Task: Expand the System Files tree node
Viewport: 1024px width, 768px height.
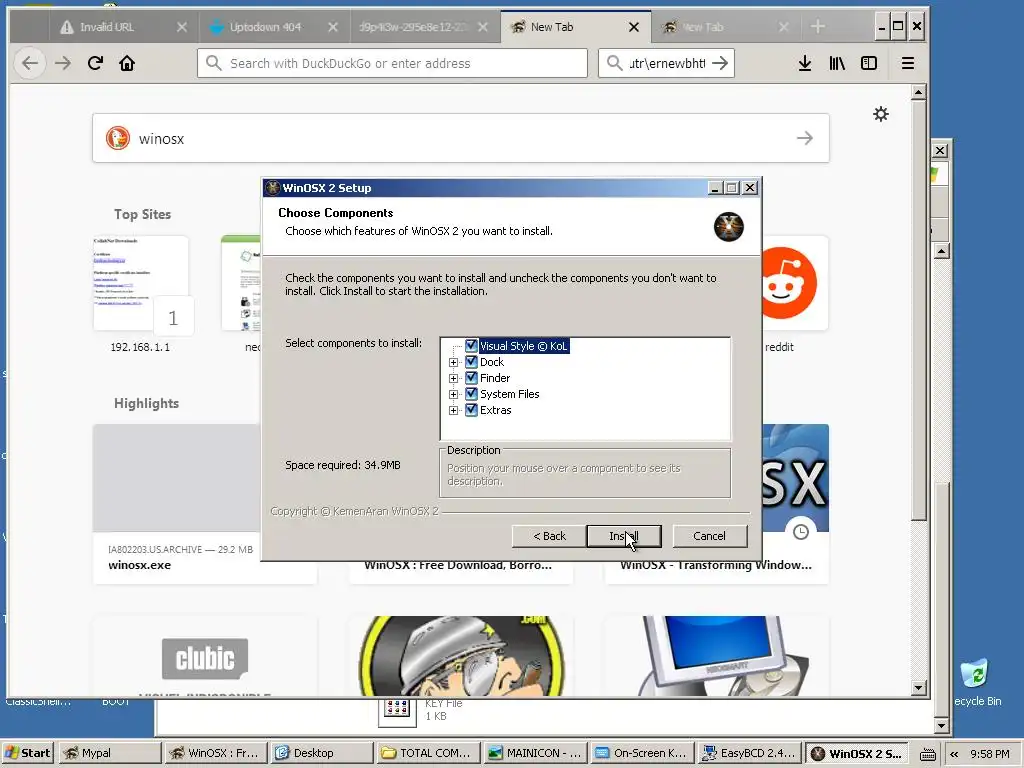Action: coord(453,394)
